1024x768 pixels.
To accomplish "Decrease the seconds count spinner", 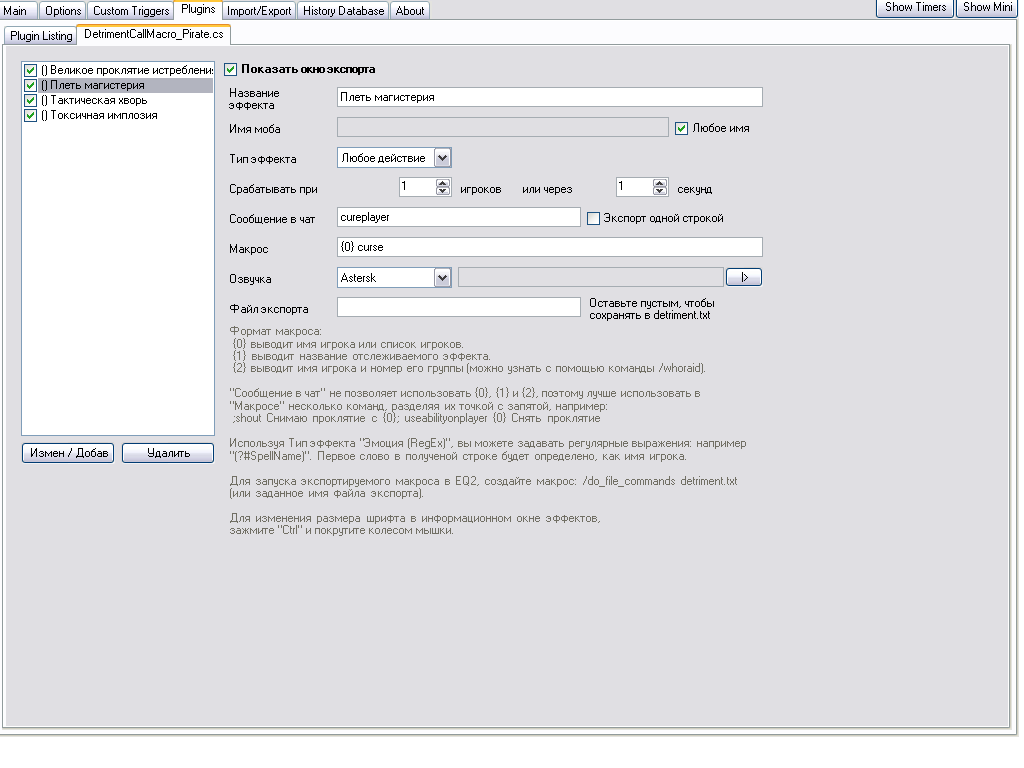I will coord(659,191).
